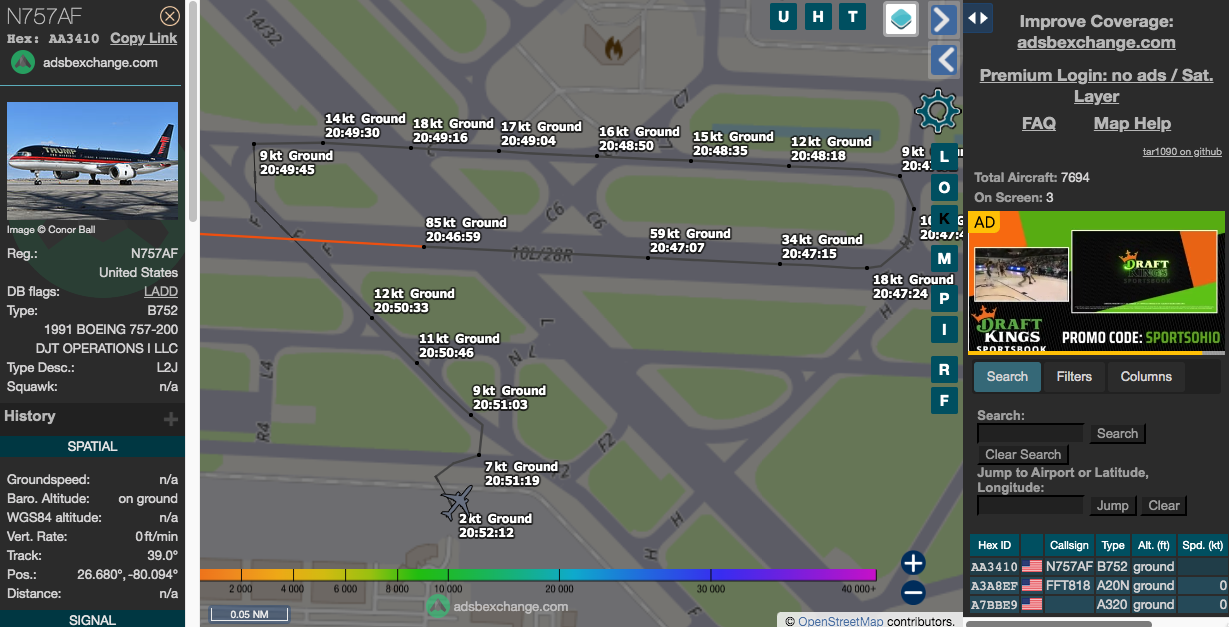Click the Search button beside the search field
Screen dimensions: 1229x627
tap(1117, 433)
